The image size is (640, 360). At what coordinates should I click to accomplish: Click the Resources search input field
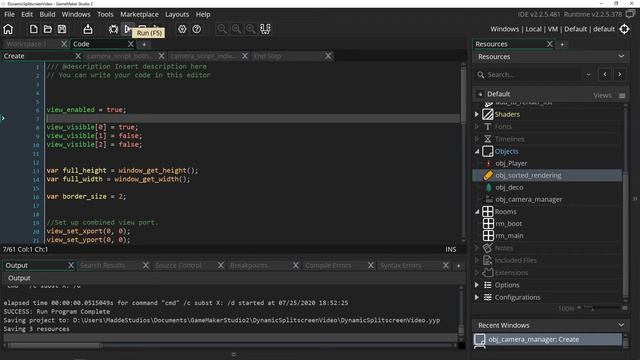point(534,75)
